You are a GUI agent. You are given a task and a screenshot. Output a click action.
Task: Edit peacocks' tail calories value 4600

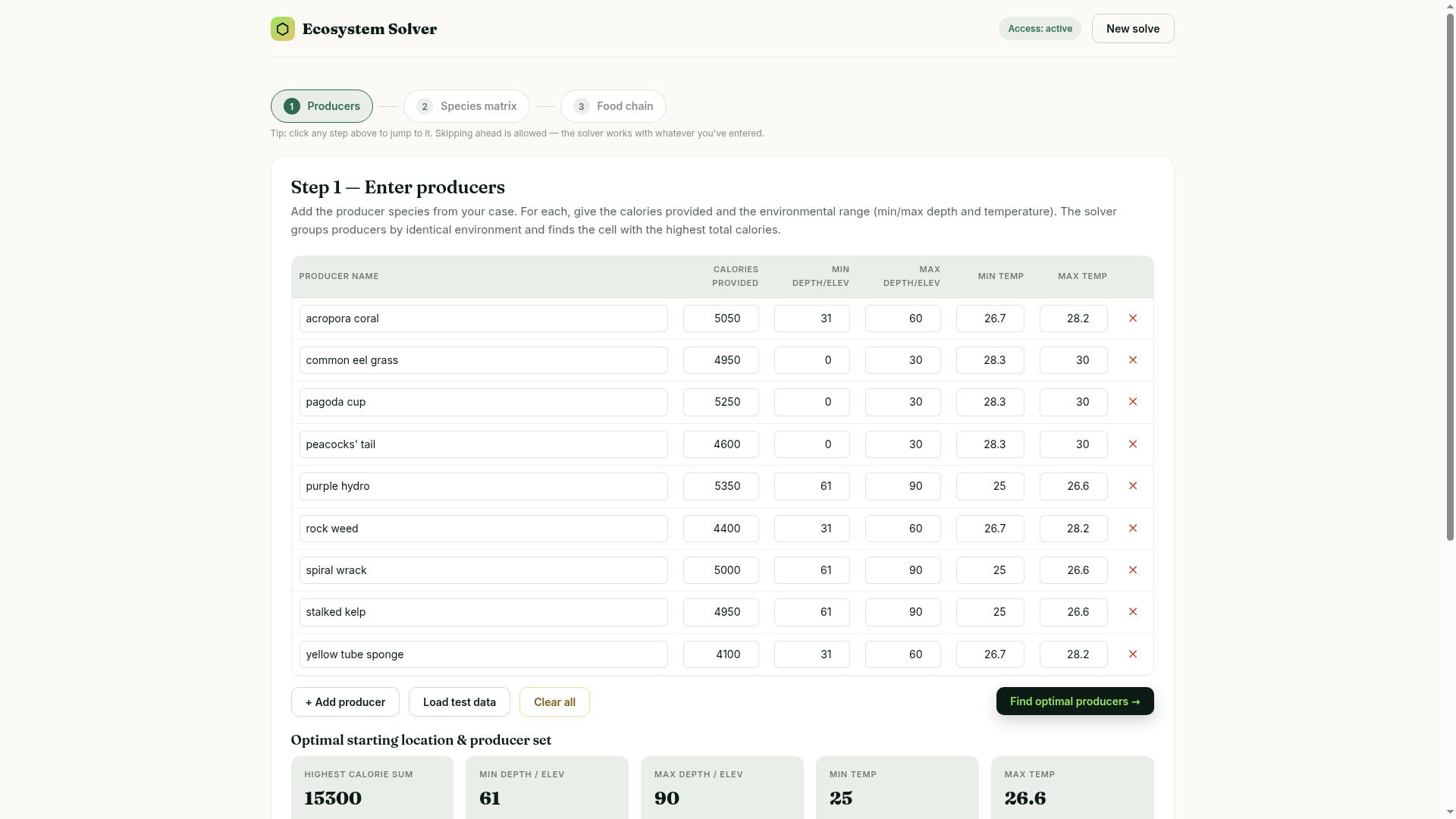[721, 444]
